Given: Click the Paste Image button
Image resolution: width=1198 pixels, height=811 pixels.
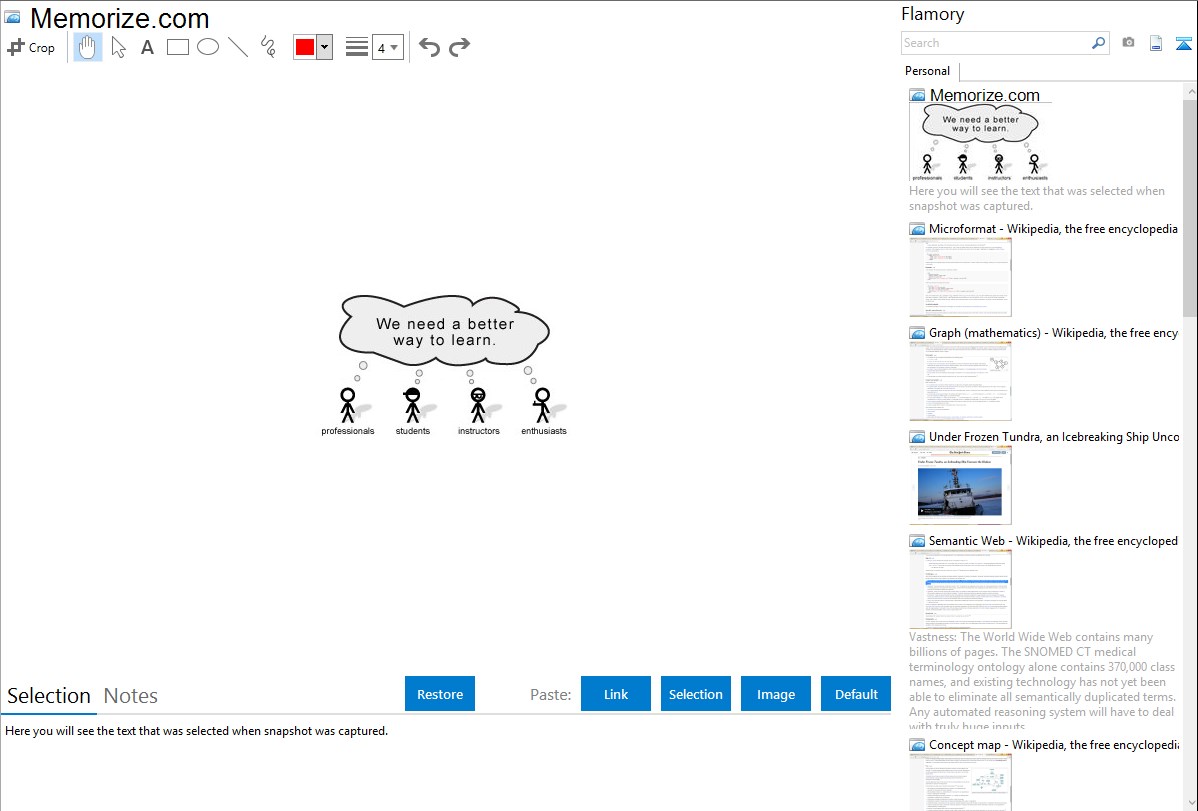Looking at the screenshot, I should [x=775, y=694].
